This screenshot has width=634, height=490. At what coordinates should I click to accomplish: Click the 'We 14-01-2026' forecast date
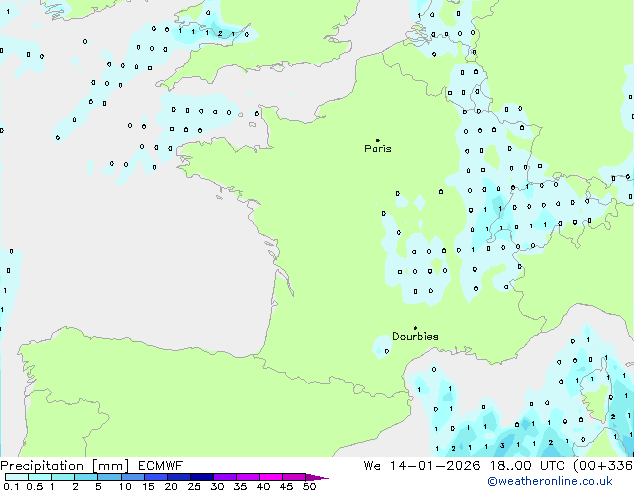[422, 466]
